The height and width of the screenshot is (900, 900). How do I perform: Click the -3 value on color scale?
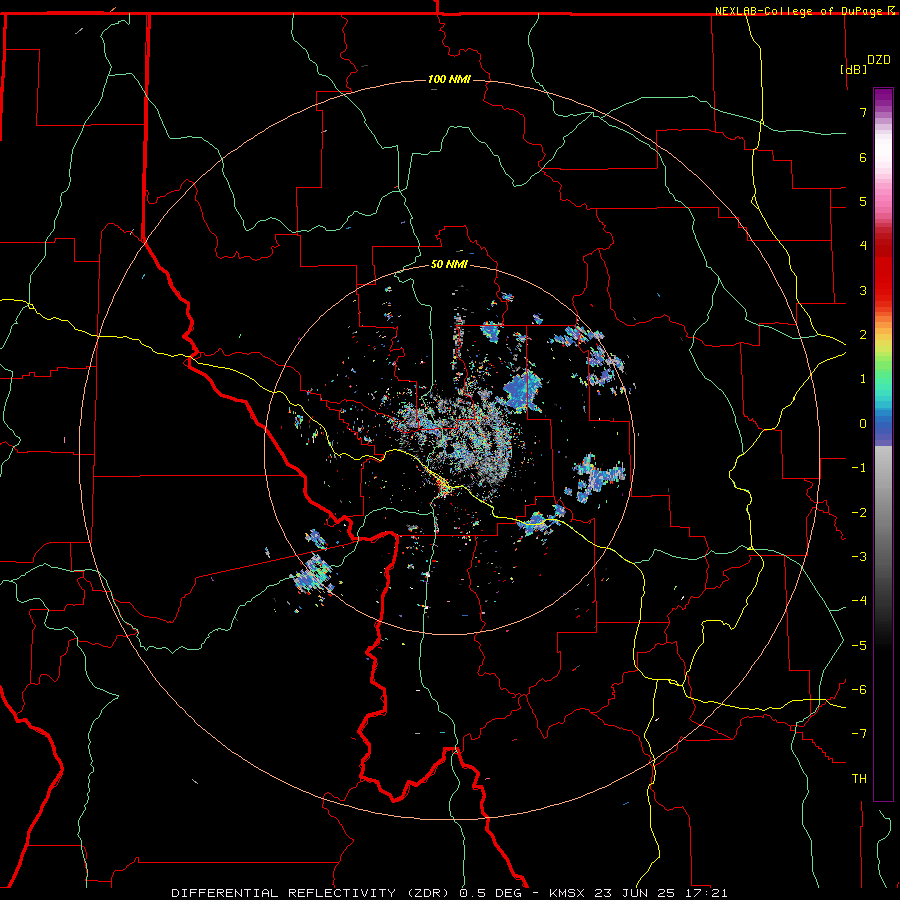tap(859, 556)
